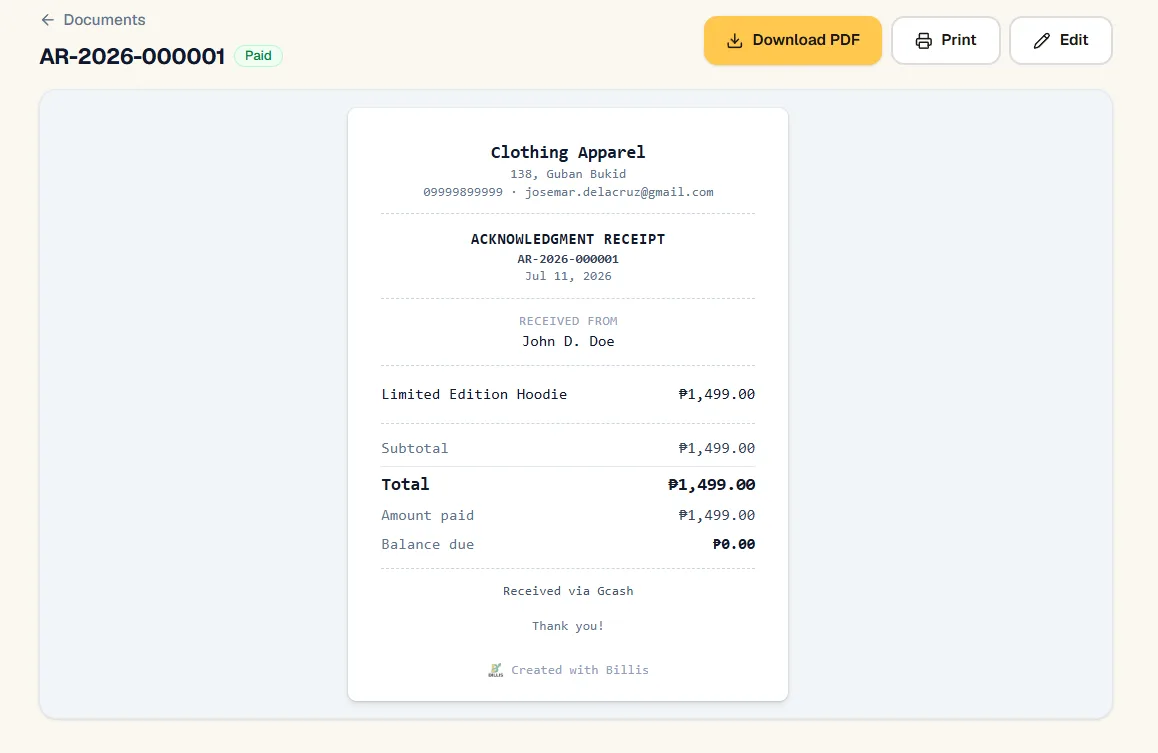The image size is (1158, 753).
Task: Click the josemar.delacruz@gmail.com email text
Action: point(619,192)
